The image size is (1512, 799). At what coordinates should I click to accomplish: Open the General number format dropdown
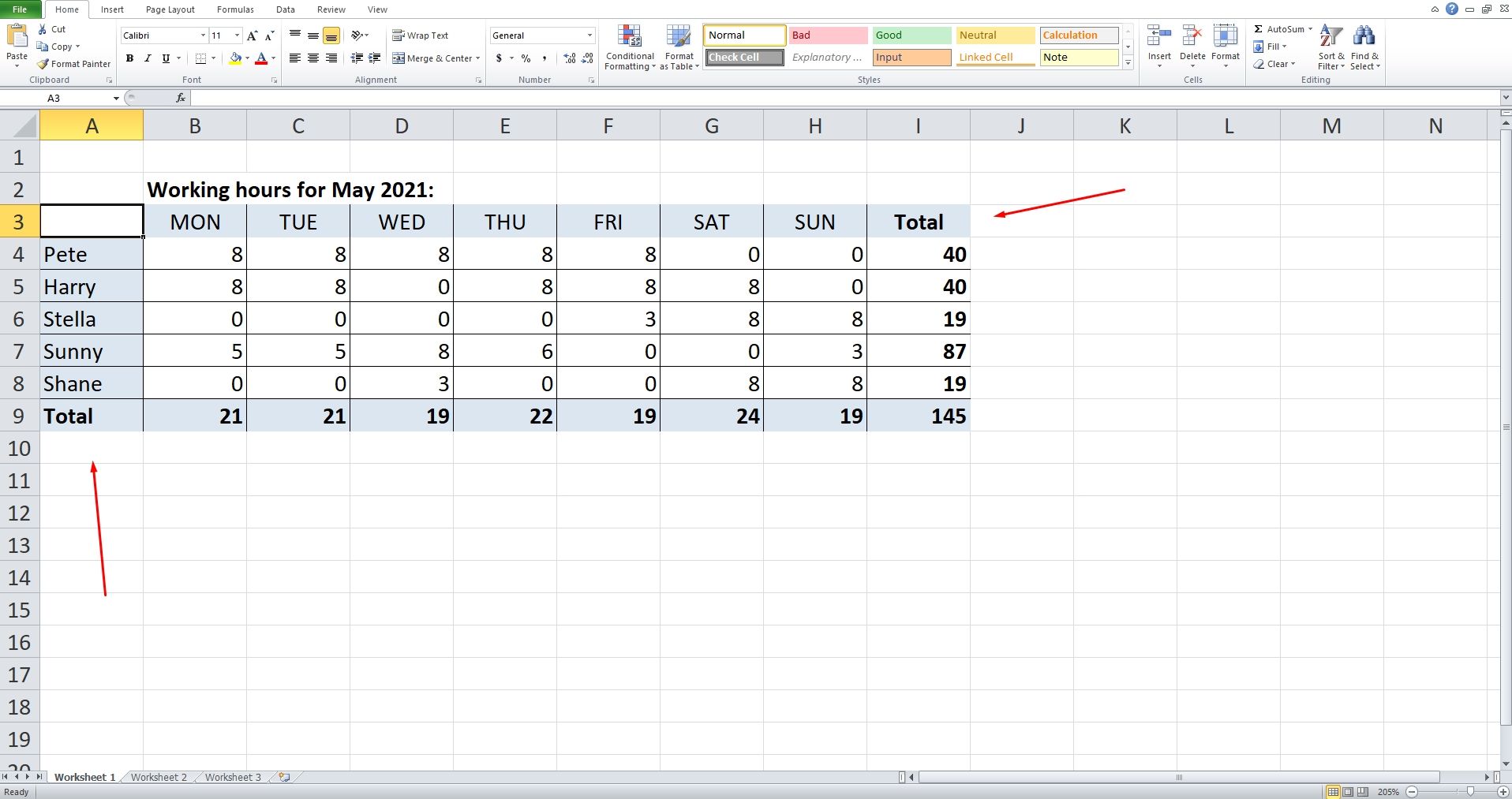coord(589,35)
